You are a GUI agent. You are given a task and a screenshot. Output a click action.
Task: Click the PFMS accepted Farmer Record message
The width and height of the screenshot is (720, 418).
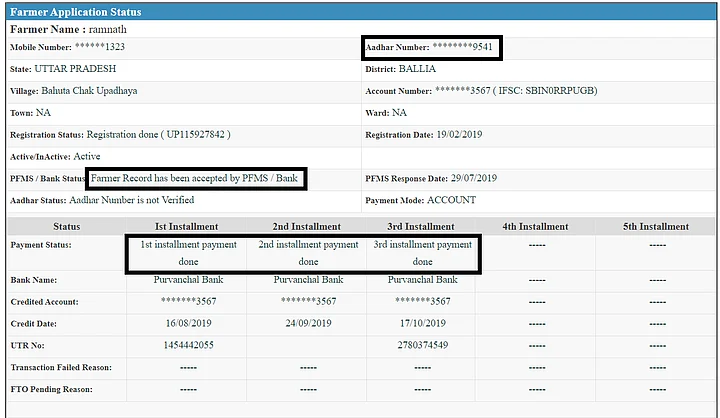point(195,178)
